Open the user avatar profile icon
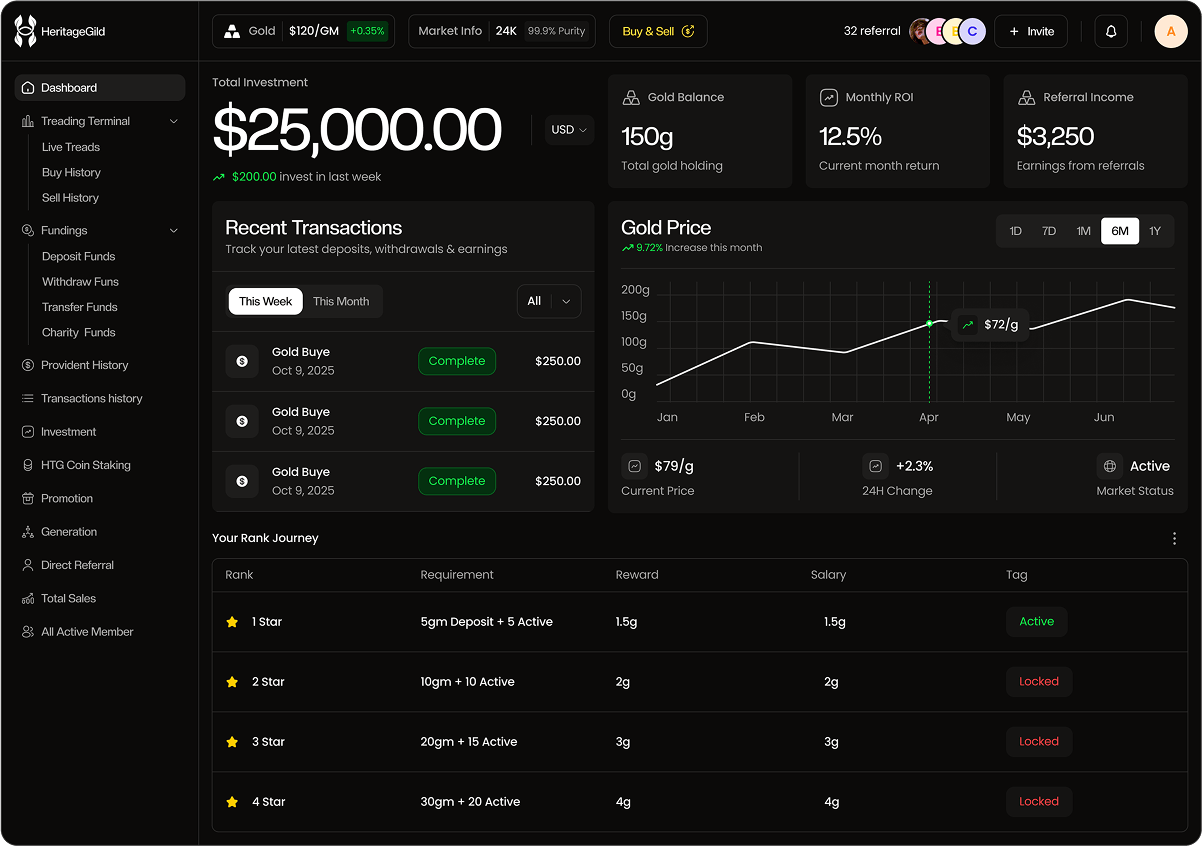 [1170, 31]
